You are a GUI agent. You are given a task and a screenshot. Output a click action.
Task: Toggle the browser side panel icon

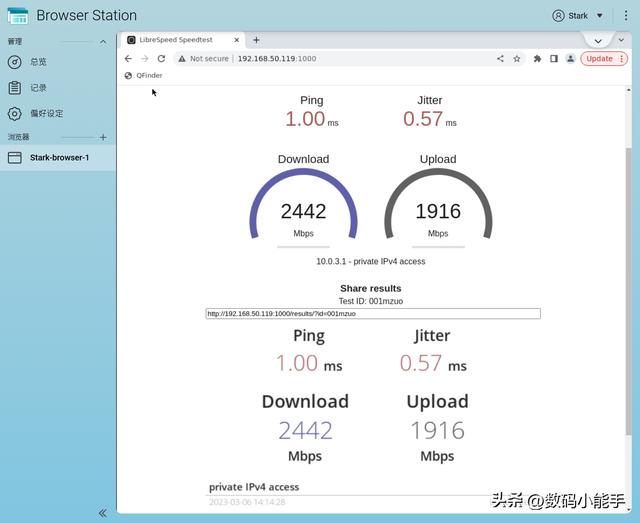click(x=554, y=59)
